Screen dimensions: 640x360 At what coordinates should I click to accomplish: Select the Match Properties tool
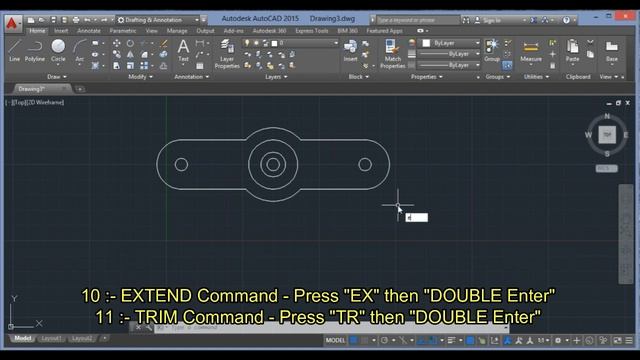click(x=392, y=54)
